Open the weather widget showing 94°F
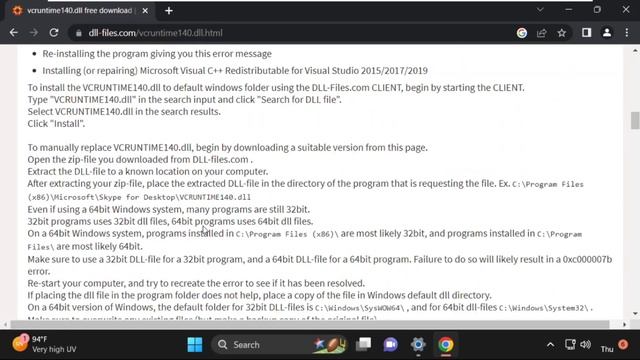Image resolution: width=640 pixels, height=360 pixels. coord(44,344)
